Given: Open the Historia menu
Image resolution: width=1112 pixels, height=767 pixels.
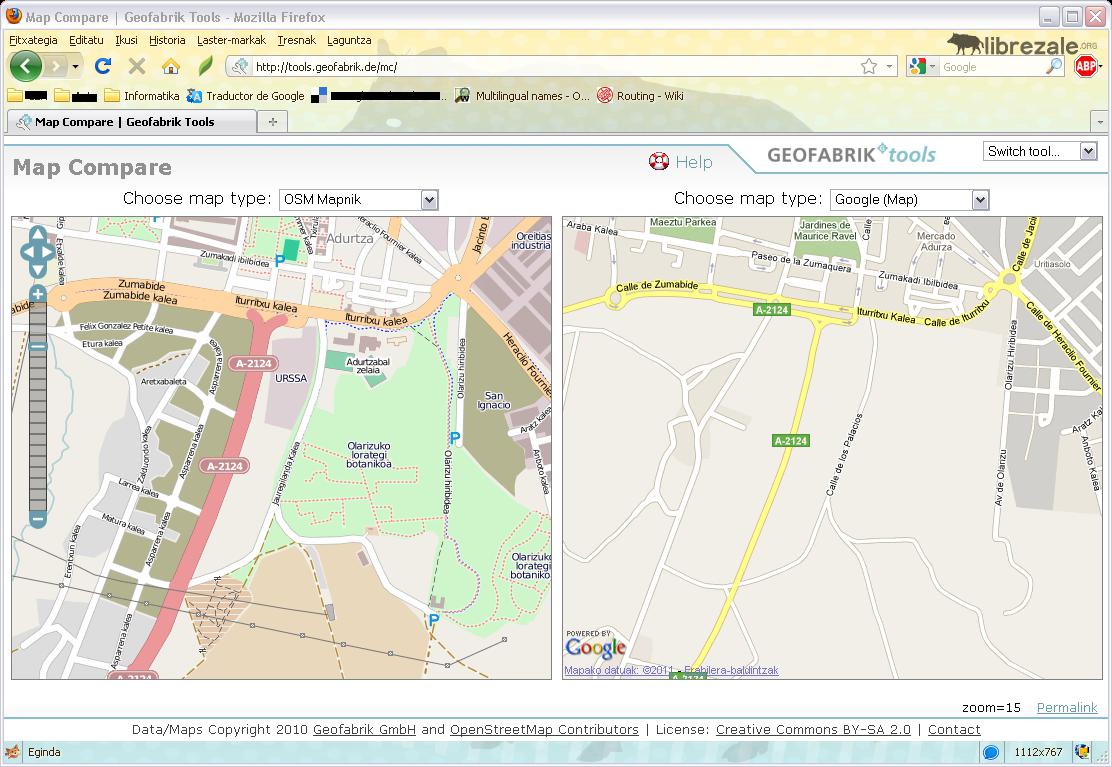Looking at the screenshot, I should point(167,40).
